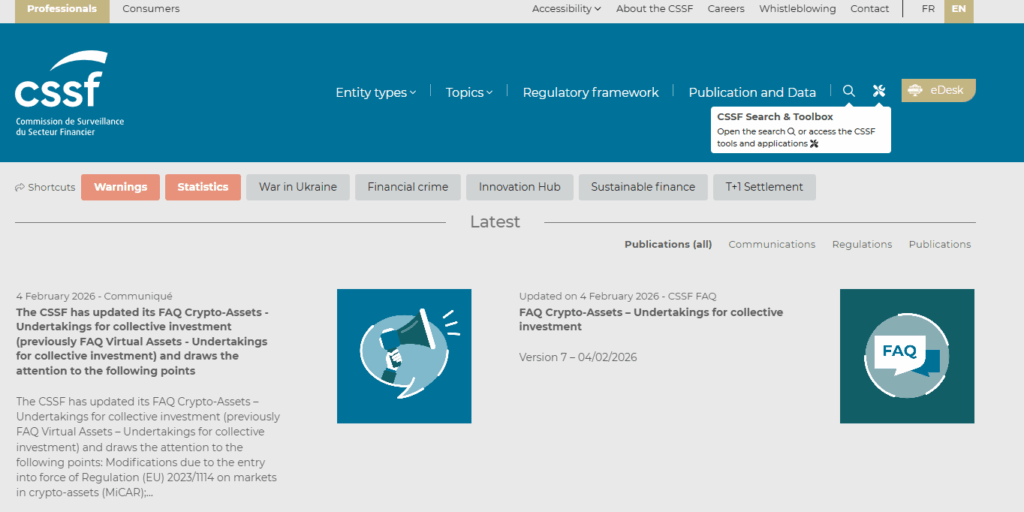Open the CSSF toolbox tools icon
Screen dimensions: 1024x512
click(879, 91)
